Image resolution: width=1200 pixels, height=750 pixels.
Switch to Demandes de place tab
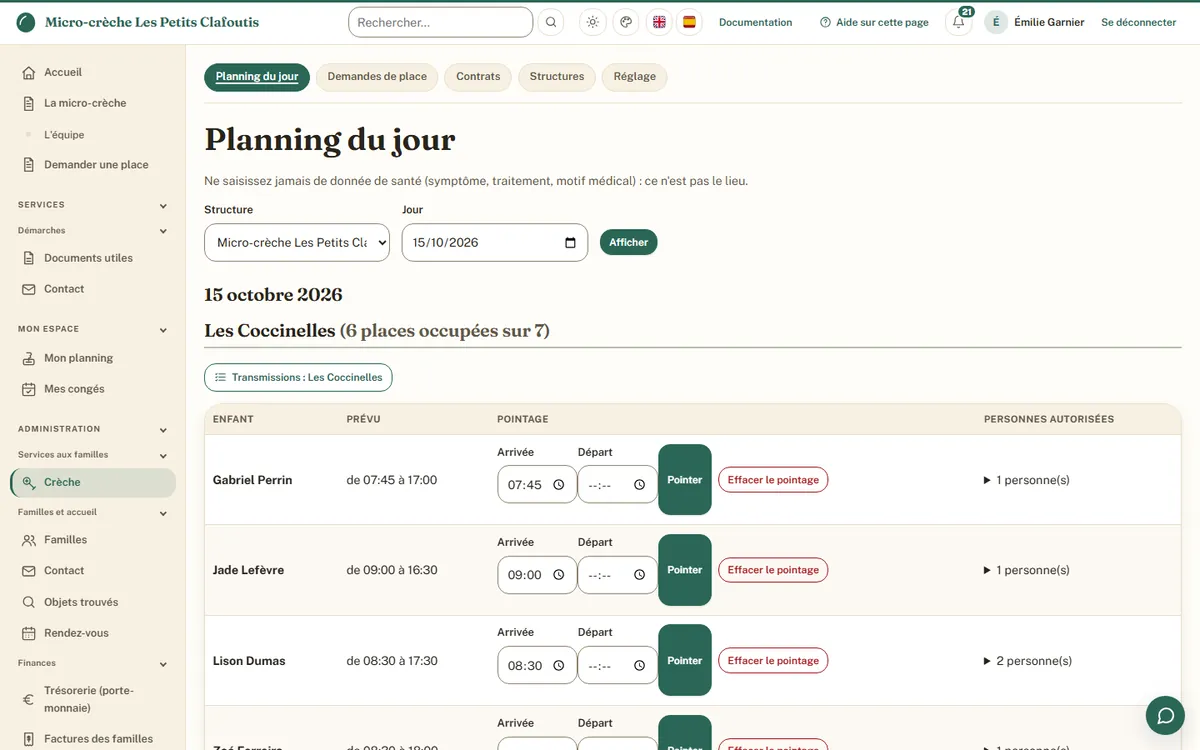(x=377, y=77)
